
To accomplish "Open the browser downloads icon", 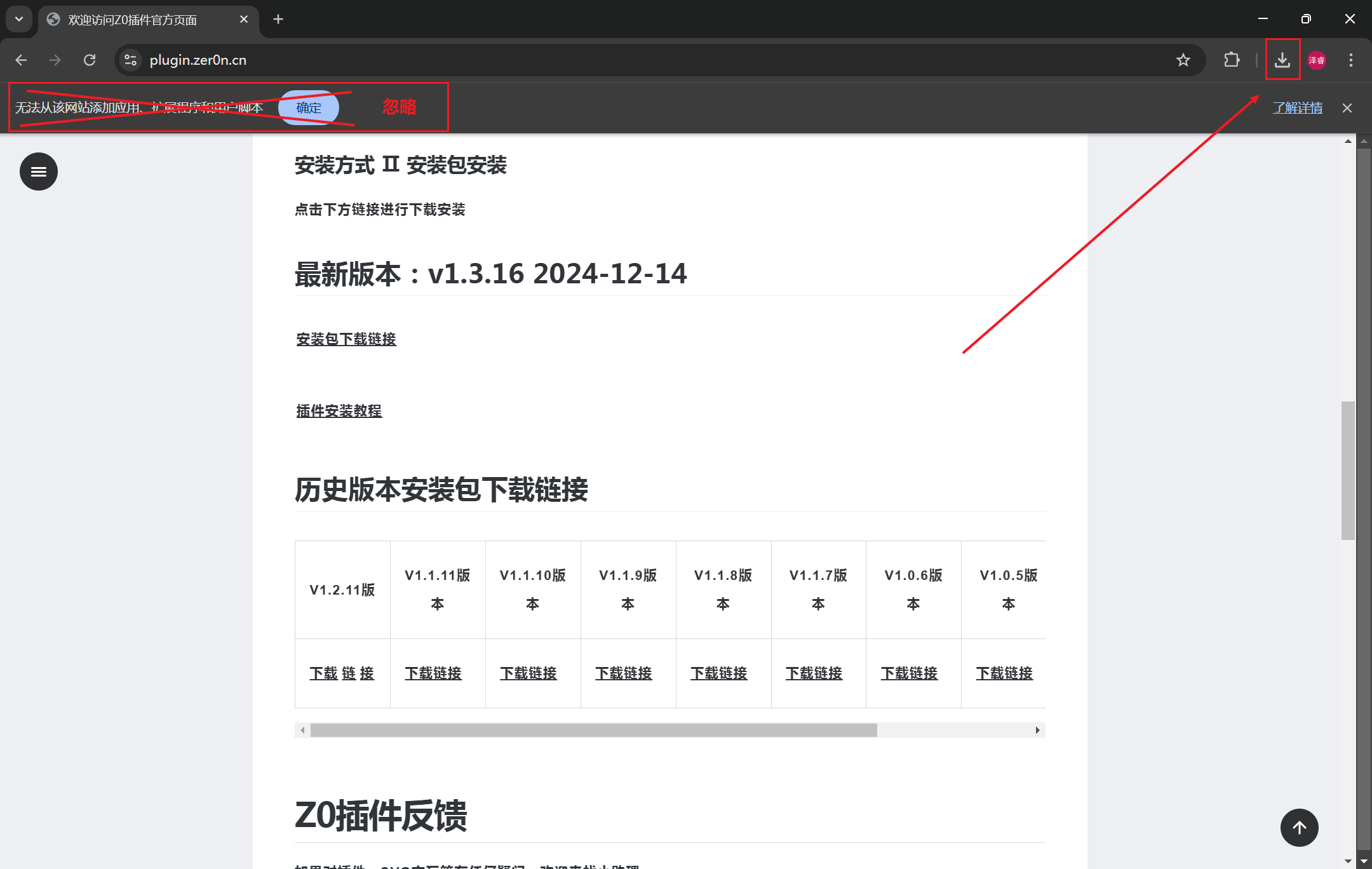I will 1282,60.
